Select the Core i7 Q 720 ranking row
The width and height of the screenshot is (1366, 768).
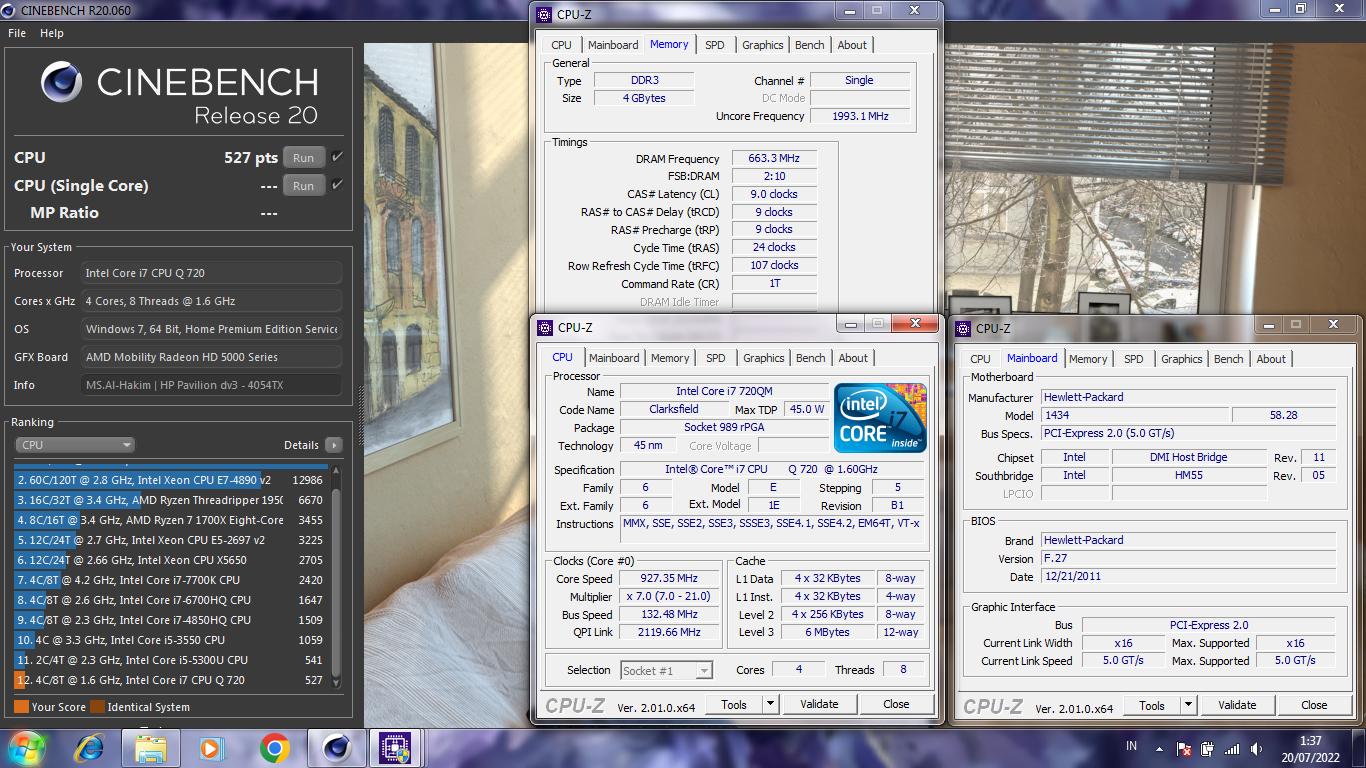tap(170, 680)
